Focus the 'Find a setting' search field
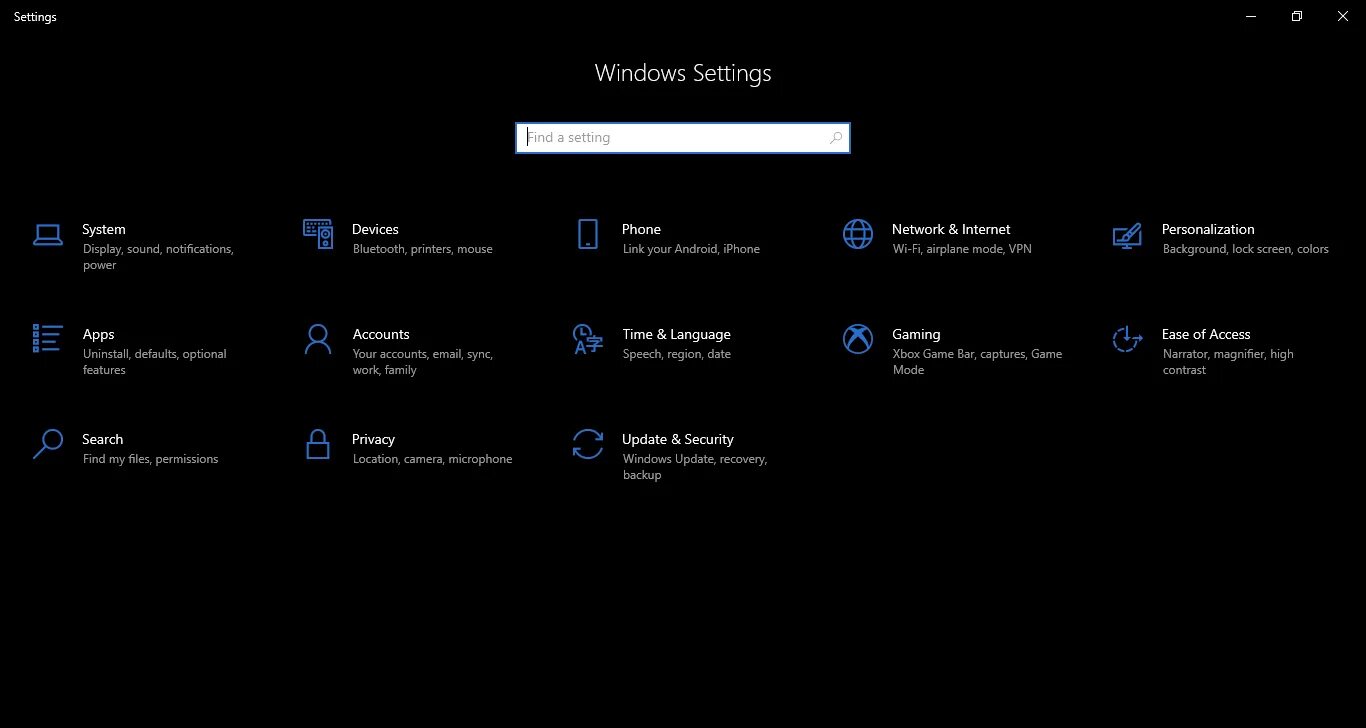Screen dimensions: 1366x728 point(683,138)
